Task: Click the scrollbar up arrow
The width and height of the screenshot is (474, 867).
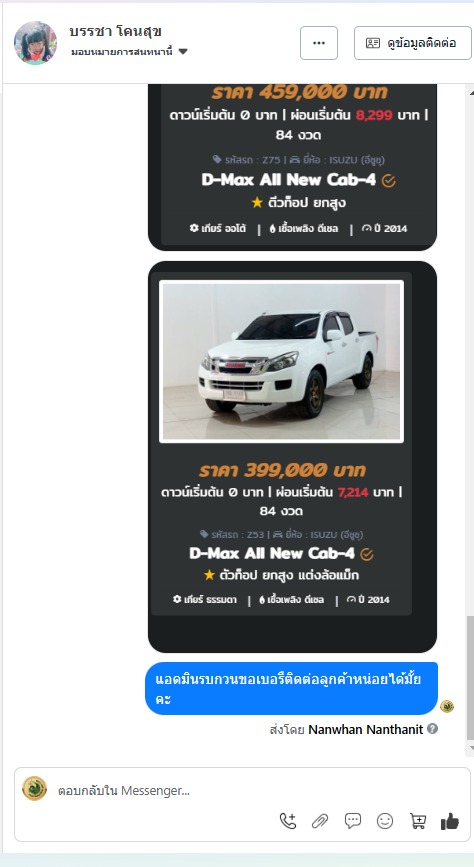Action: pos(470,91)
